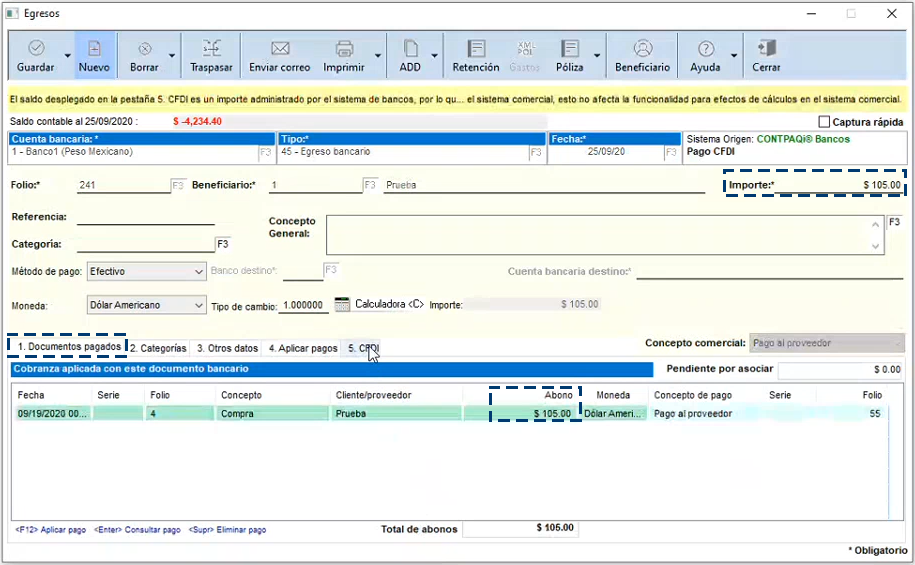Open the Retención toolbar icon

point(476,49)
